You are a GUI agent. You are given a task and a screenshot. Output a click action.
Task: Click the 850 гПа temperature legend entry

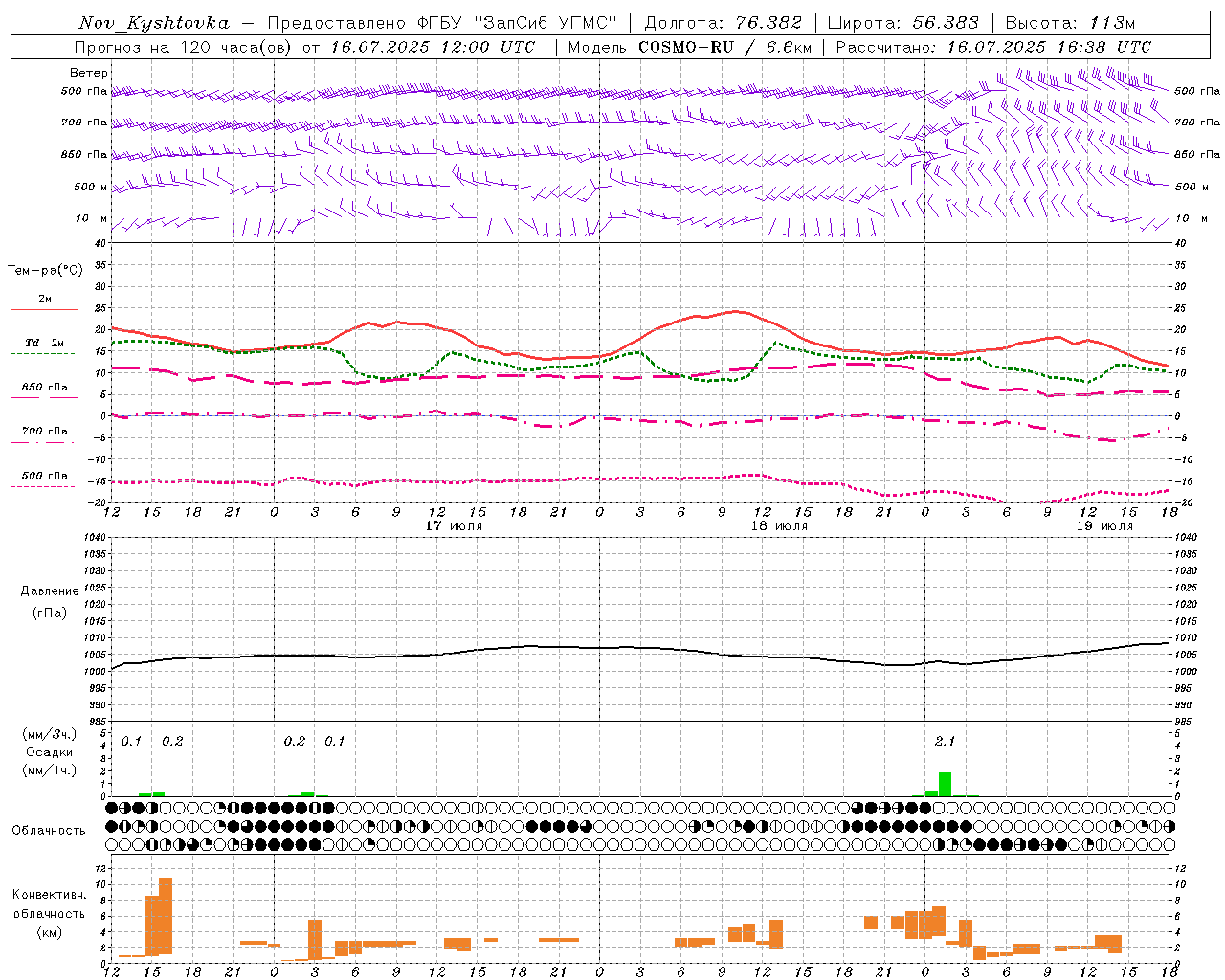pyautogui.click(x=44, y=388)
